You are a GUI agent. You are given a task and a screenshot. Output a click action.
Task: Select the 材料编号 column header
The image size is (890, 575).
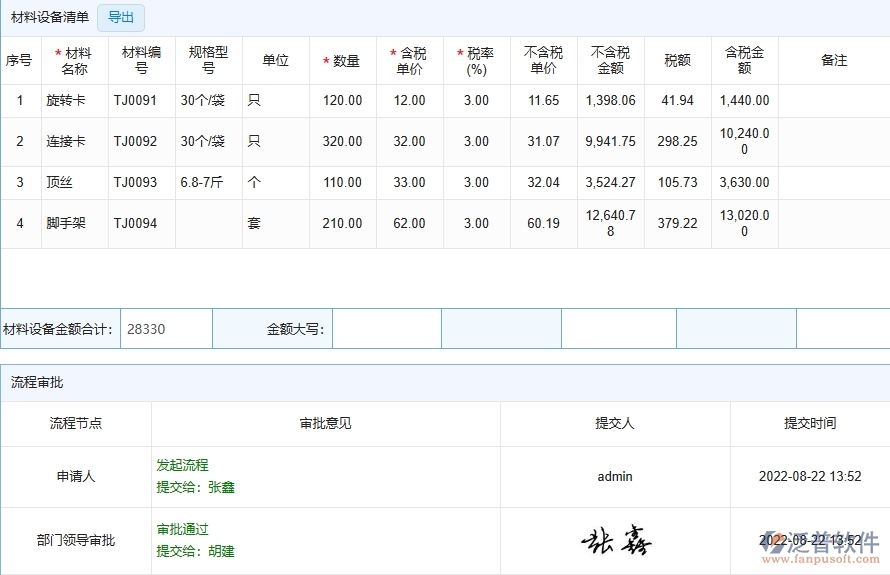pos(141,60)
